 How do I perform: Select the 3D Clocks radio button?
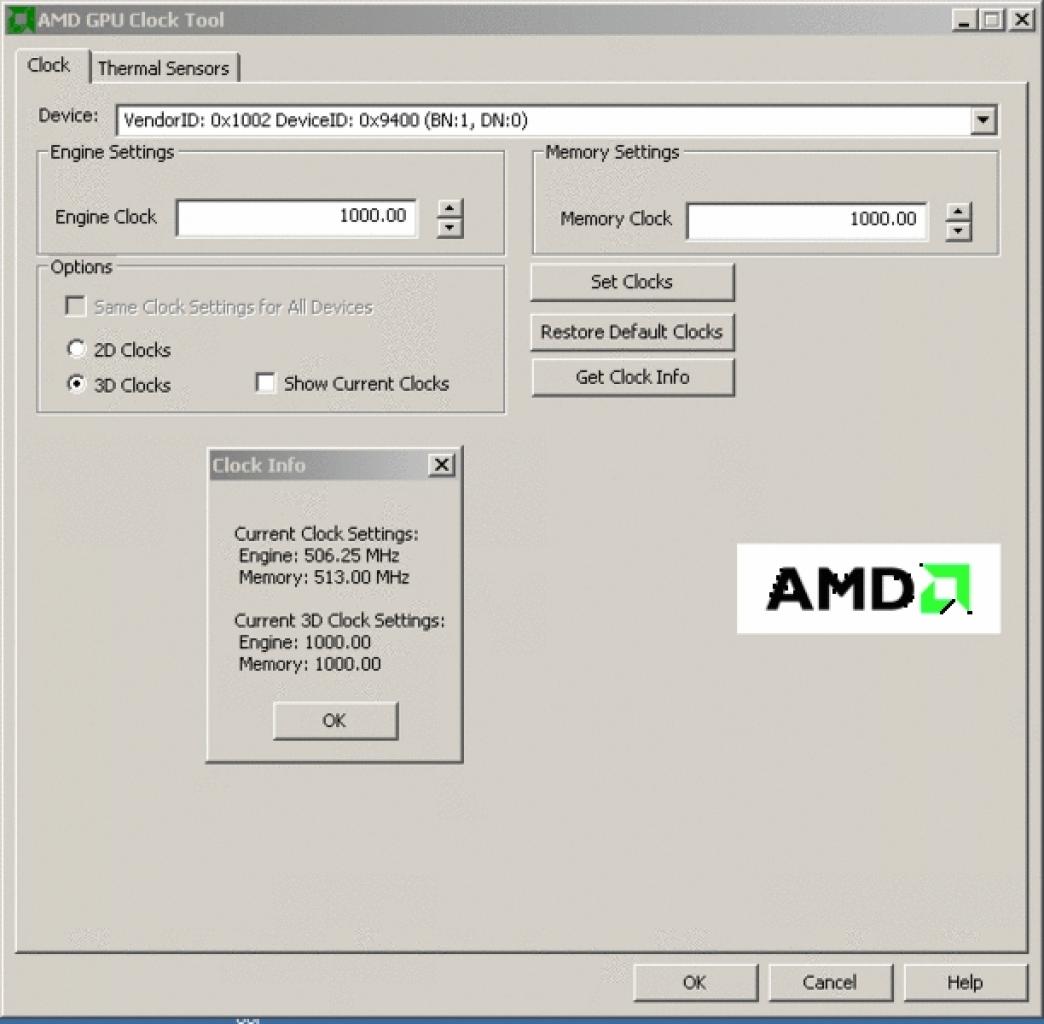pos(77,384)
